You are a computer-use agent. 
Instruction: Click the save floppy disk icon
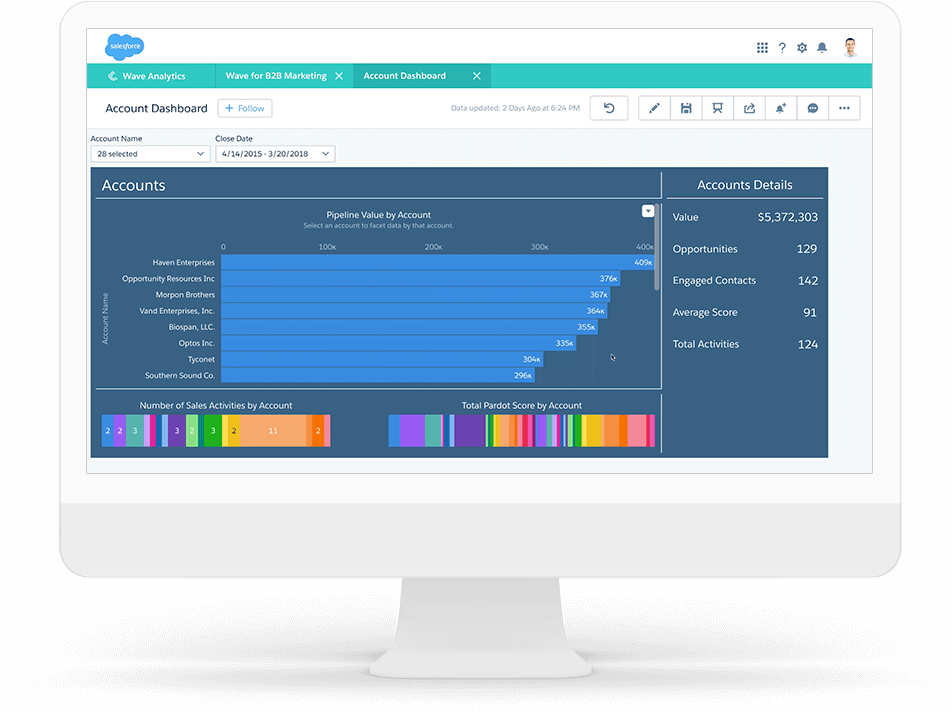click(x=686, y=108)
